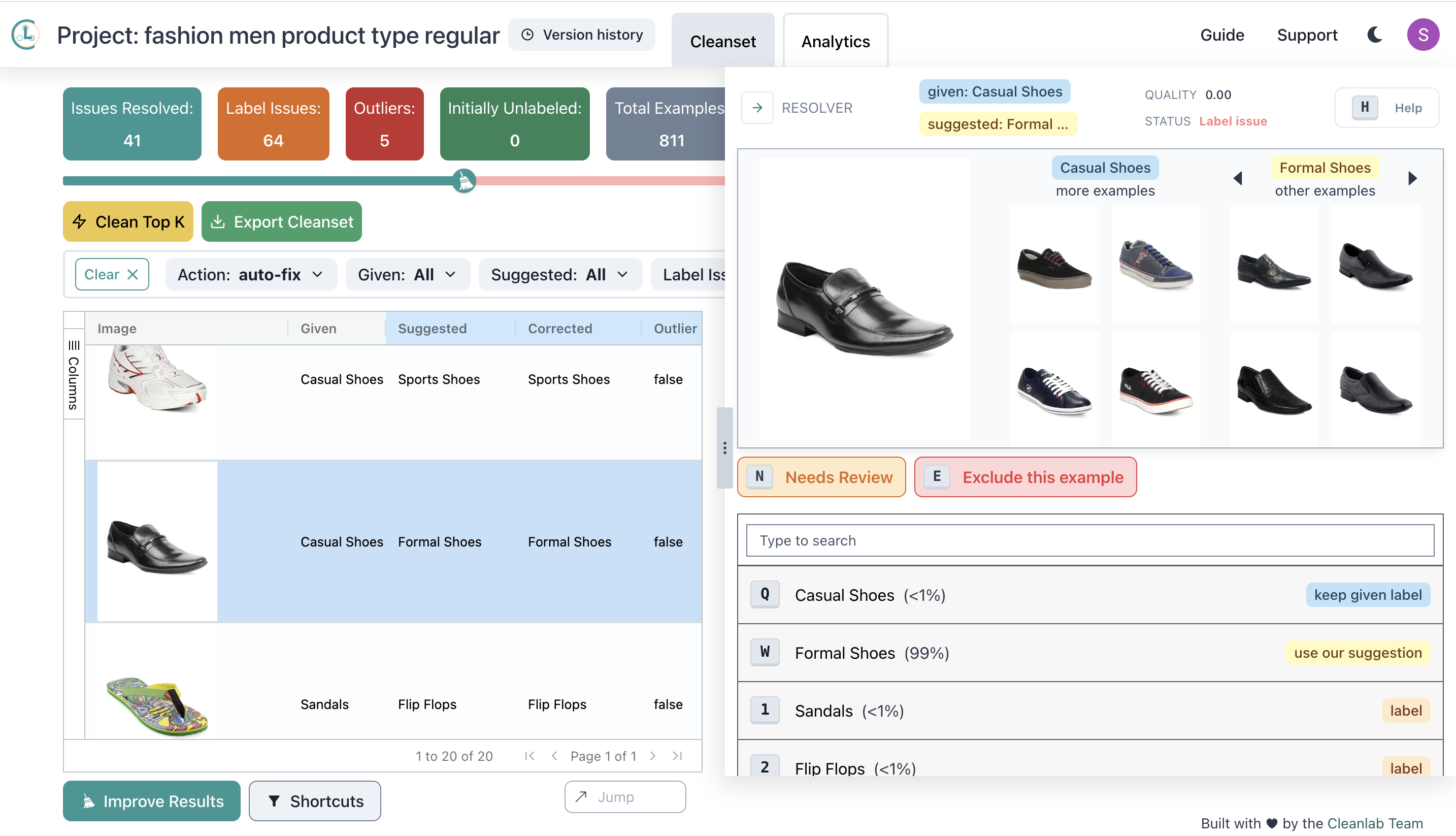Show next Formal Shoes examples arrow
This screenshot has height=836, width=1456.
point(1412,179)
